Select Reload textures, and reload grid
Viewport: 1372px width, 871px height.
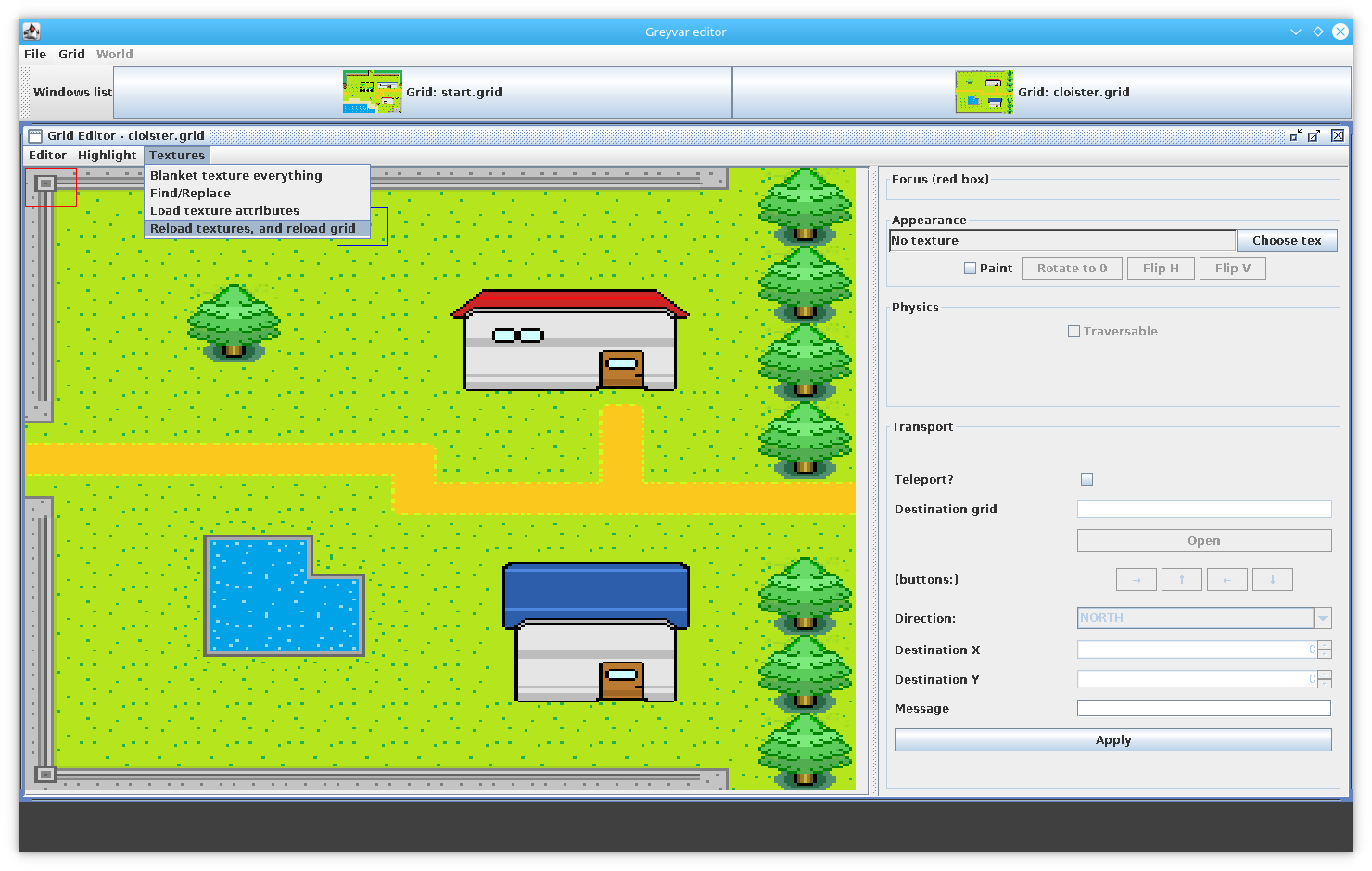coord(258,229)
